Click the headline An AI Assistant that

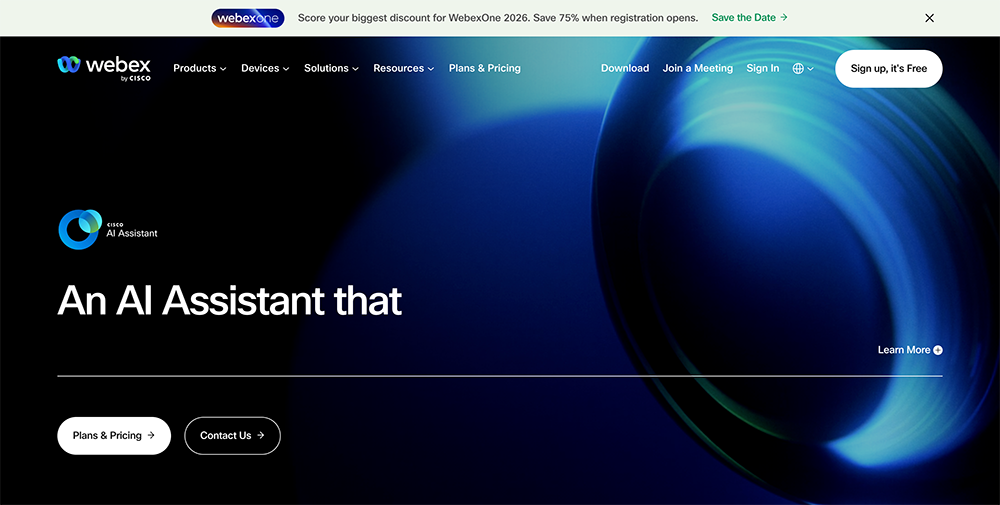coord(230,300)
